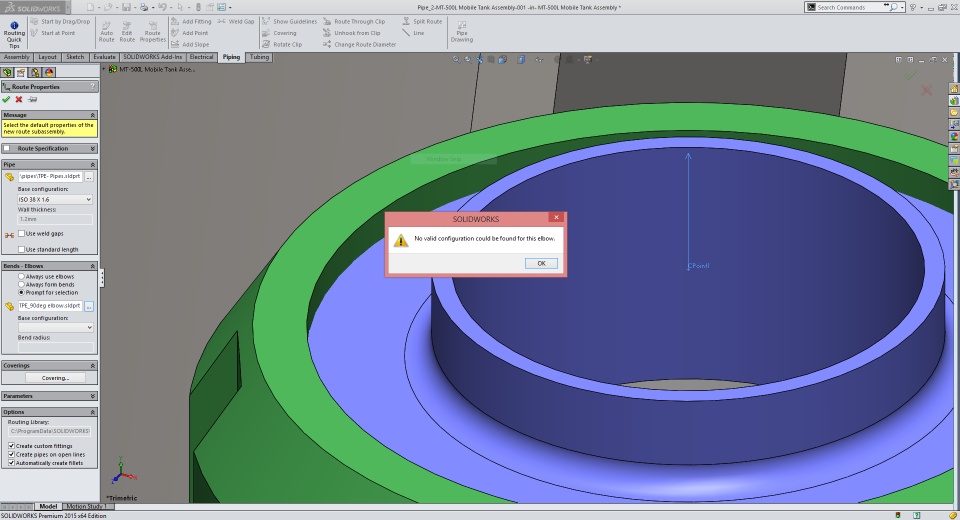Collapse the Message section
The image size is (960, 520).
pyautogui.click(x=92, y=115)
